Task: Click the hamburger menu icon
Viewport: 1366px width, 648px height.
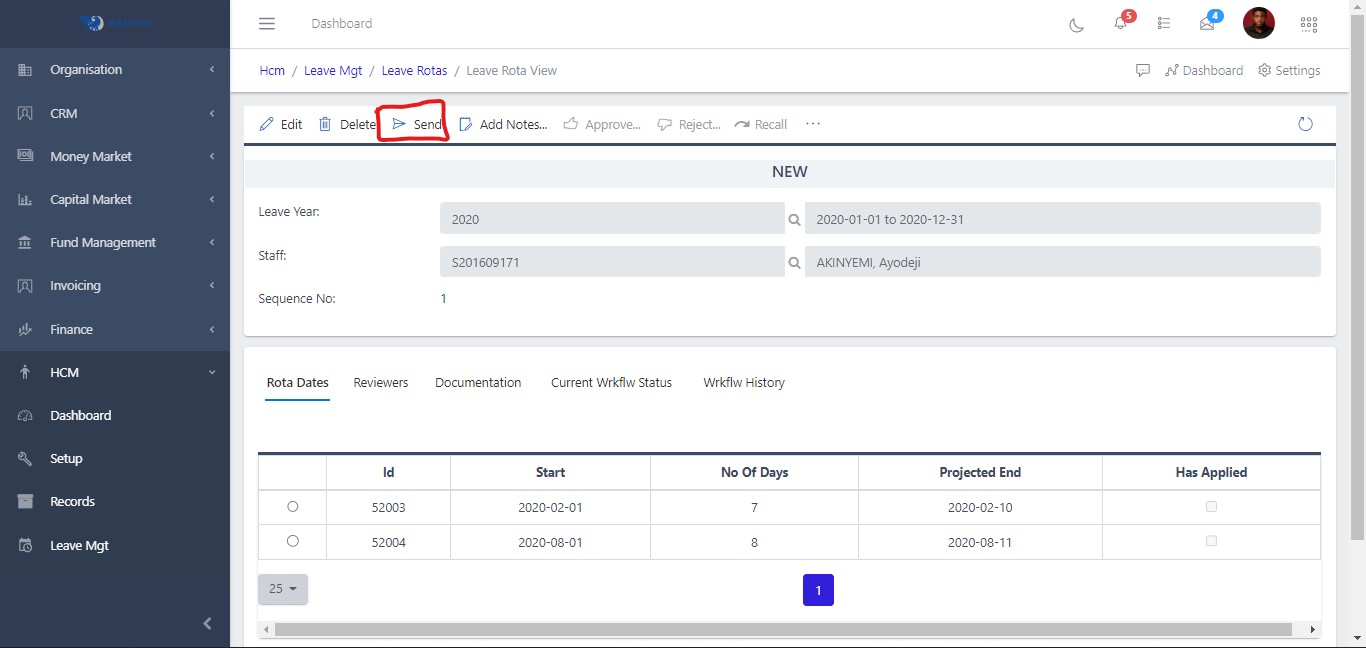Action: 266,24
